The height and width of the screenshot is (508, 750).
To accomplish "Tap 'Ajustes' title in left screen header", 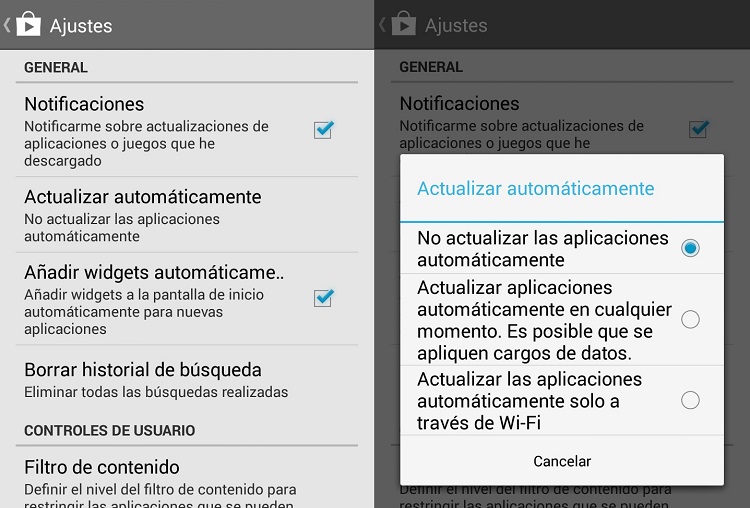I will 81,26.
